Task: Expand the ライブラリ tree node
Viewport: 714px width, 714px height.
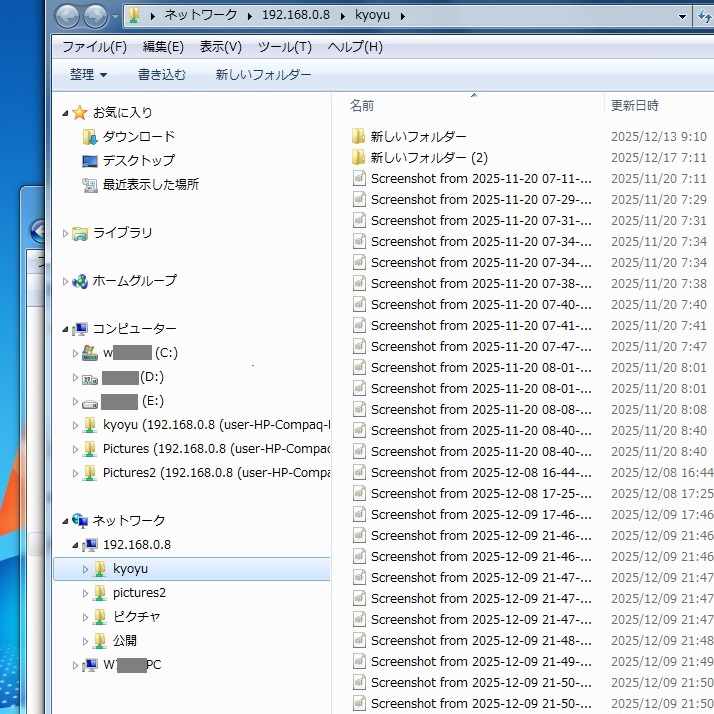Action: click(x=66, y=233)
